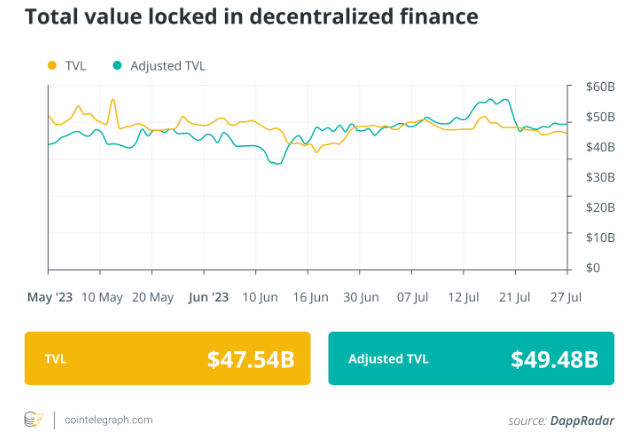Click the Cointelegraph coin logo icon
Viewport: 641px width, 440px height.
(34, 419)
